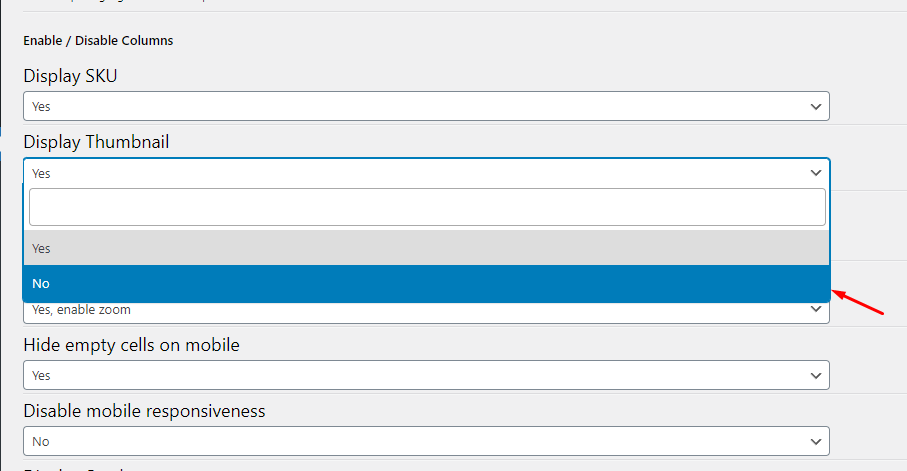Viewport: 907px width, 471px height.
Task: Click Hide empty cells on mobile chevron
Action: [x=816, y=376]
